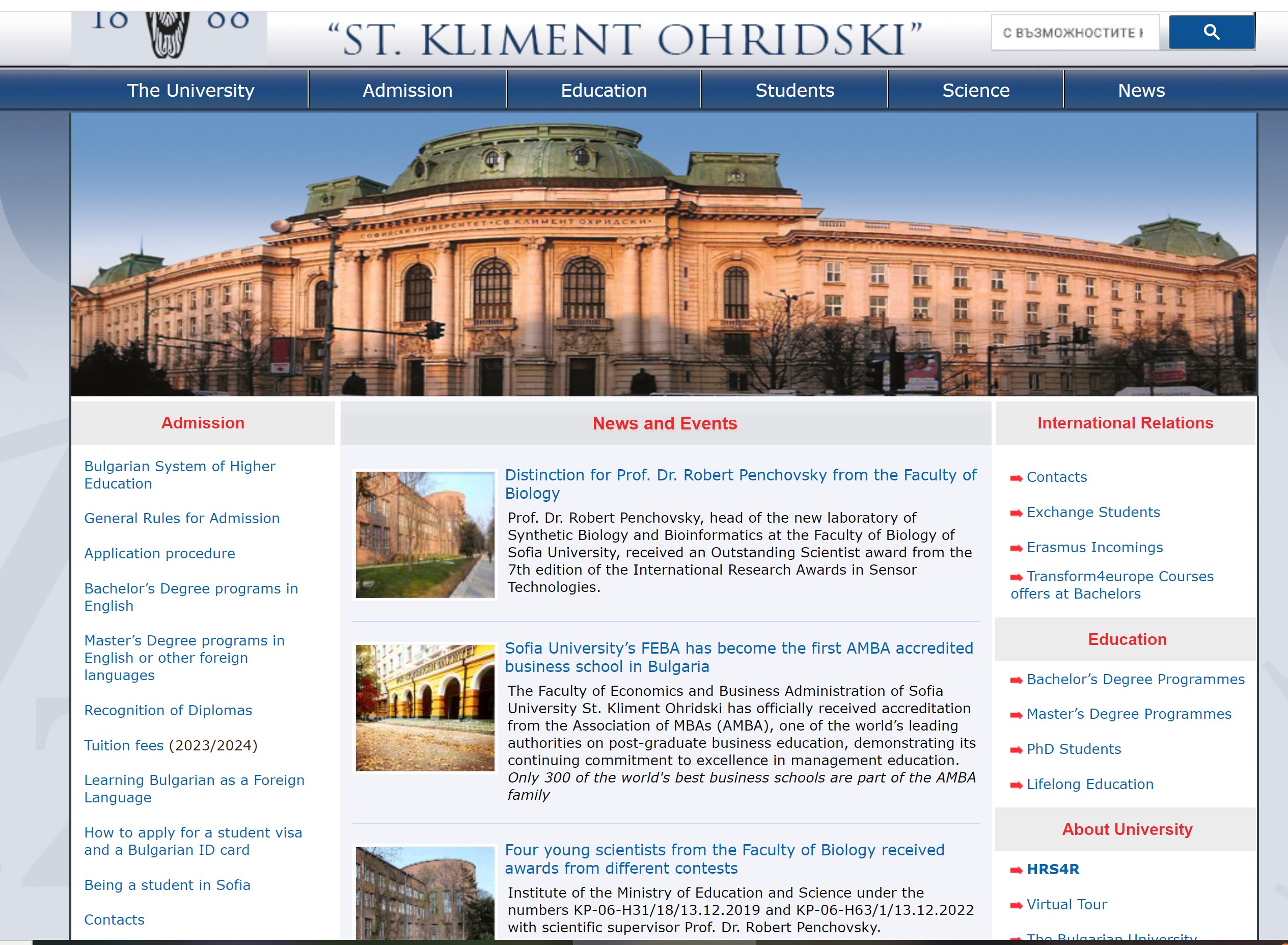Open Bachelor's Degree programs in English
The height and width of the screenshot is (945, 1288).
click(x=191, y=597)
